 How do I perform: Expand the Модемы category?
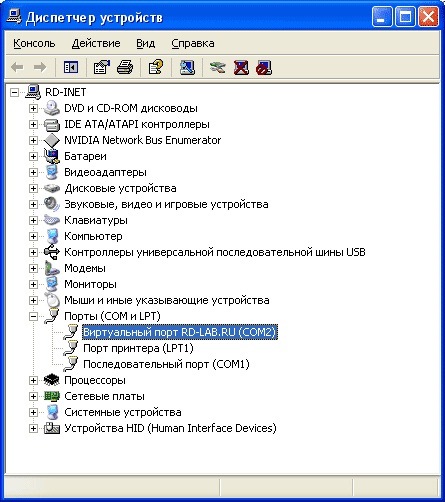tap(33, 268)
